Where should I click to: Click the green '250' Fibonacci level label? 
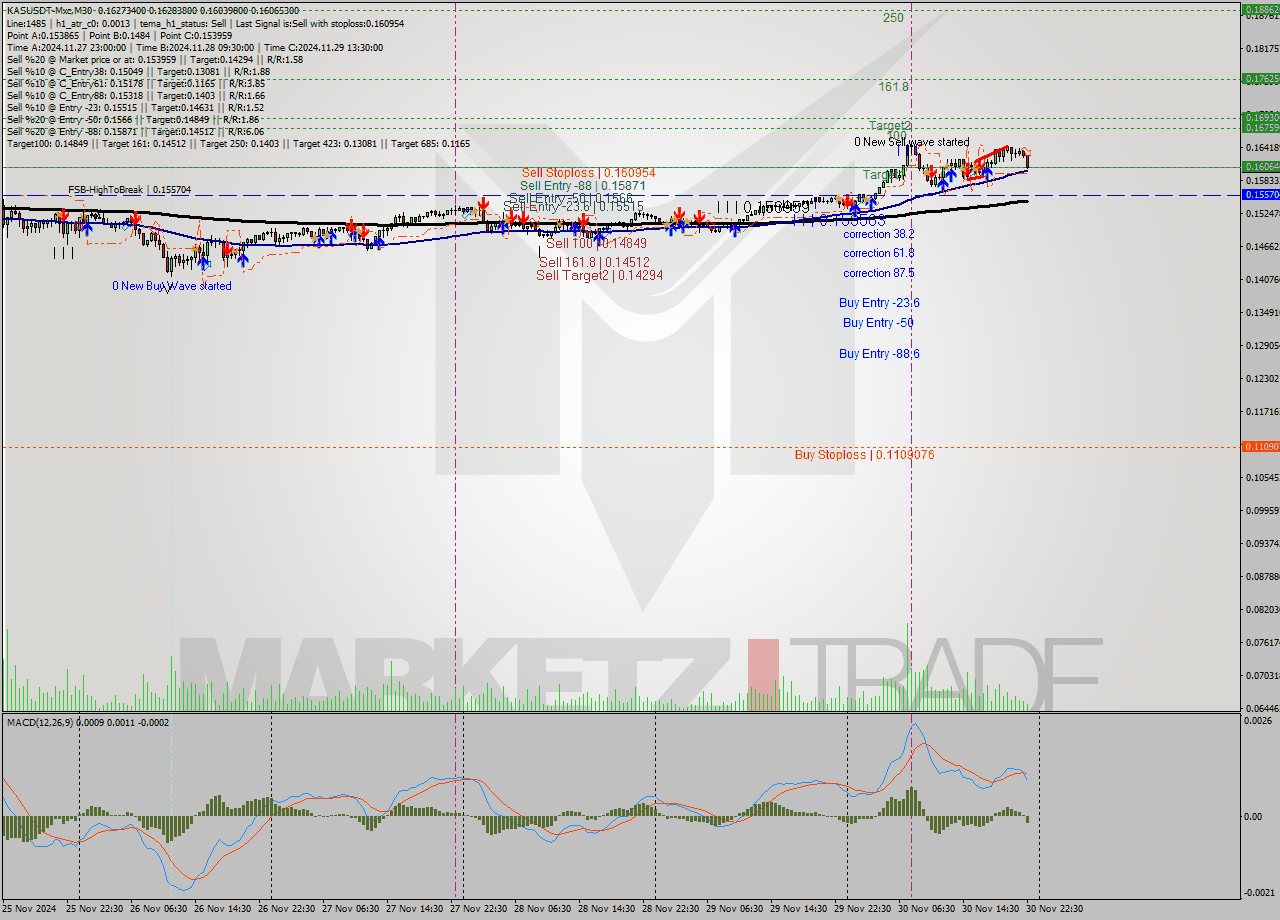click(x=893, y=18)
